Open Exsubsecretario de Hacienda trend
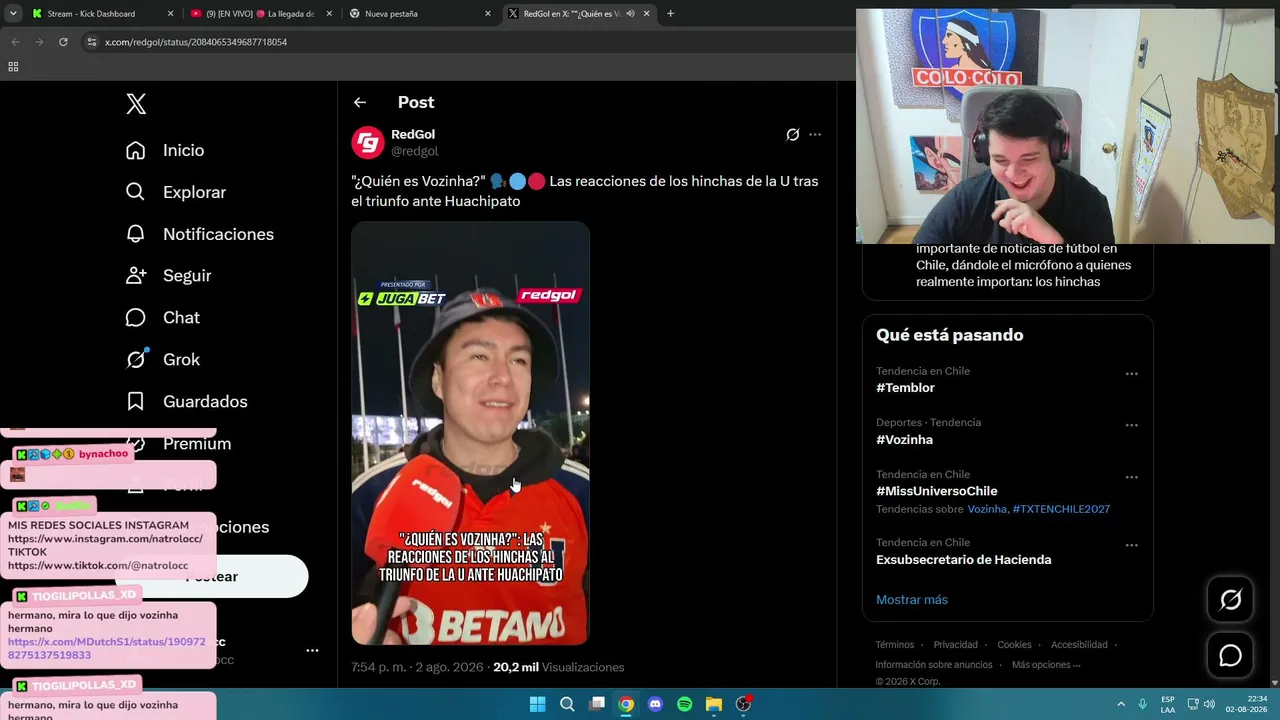This screenshot has height=720, width=1280. (x=964, y=560)
